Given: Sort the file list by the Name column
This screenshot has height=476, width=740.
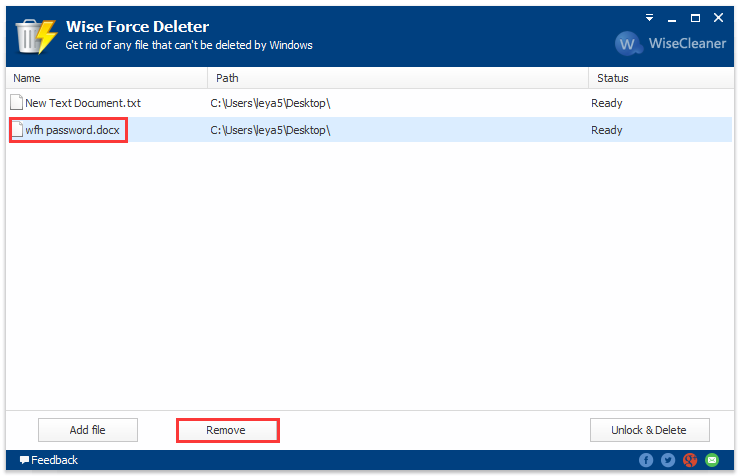Looking at the screenshot, I should click(x=107, y=78).
